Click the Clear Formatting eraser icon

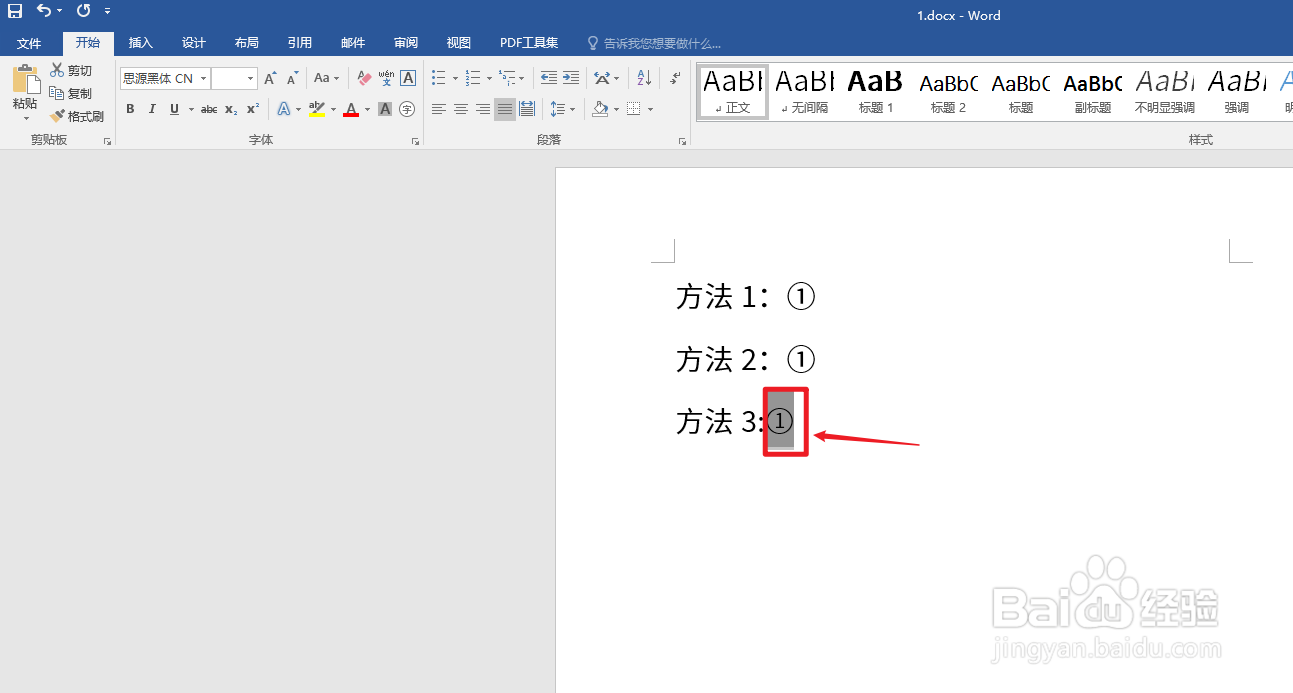click(x=364, y=78)
